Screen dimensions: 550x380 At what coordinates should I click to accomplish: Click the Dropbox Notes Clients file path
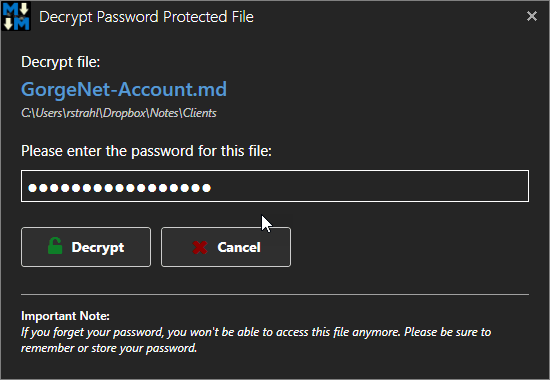tap(119, 113)
